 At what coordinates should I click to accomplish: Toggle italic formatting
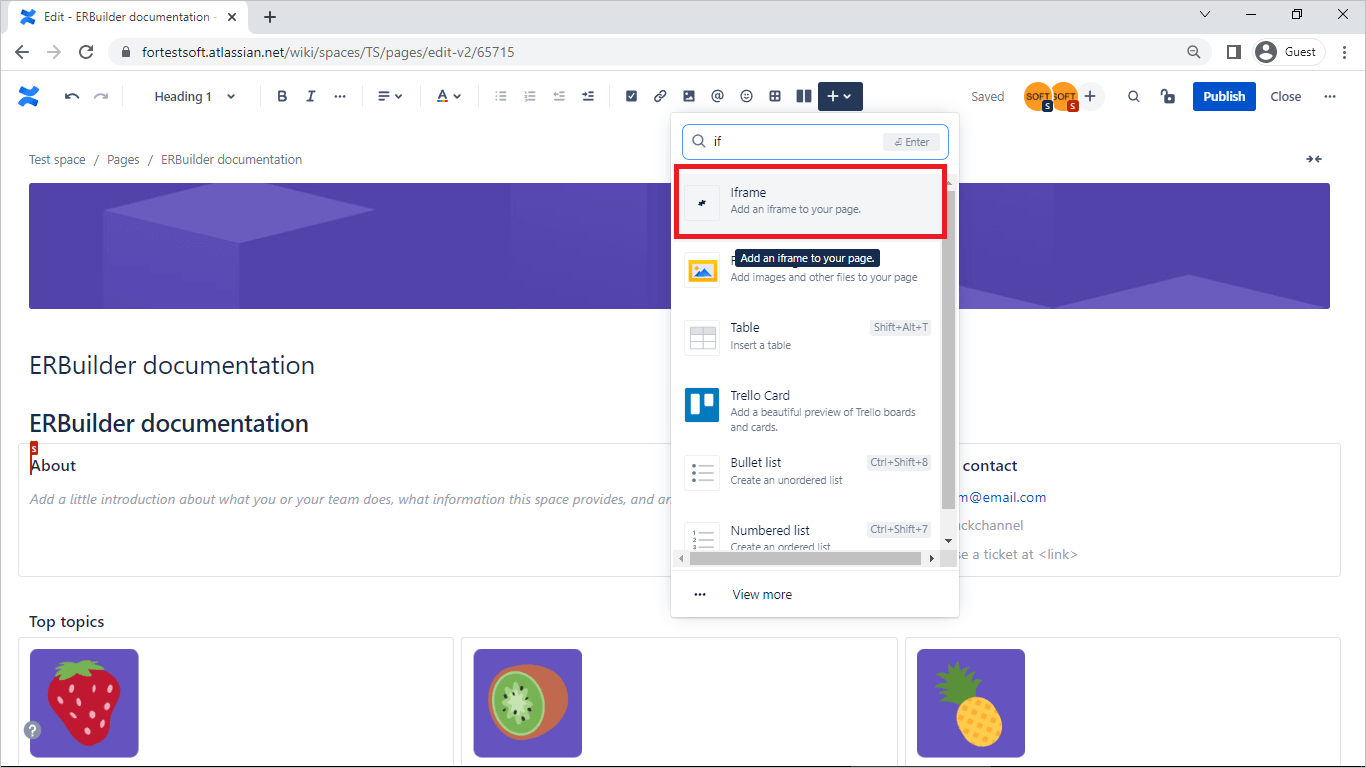(311, 96)
